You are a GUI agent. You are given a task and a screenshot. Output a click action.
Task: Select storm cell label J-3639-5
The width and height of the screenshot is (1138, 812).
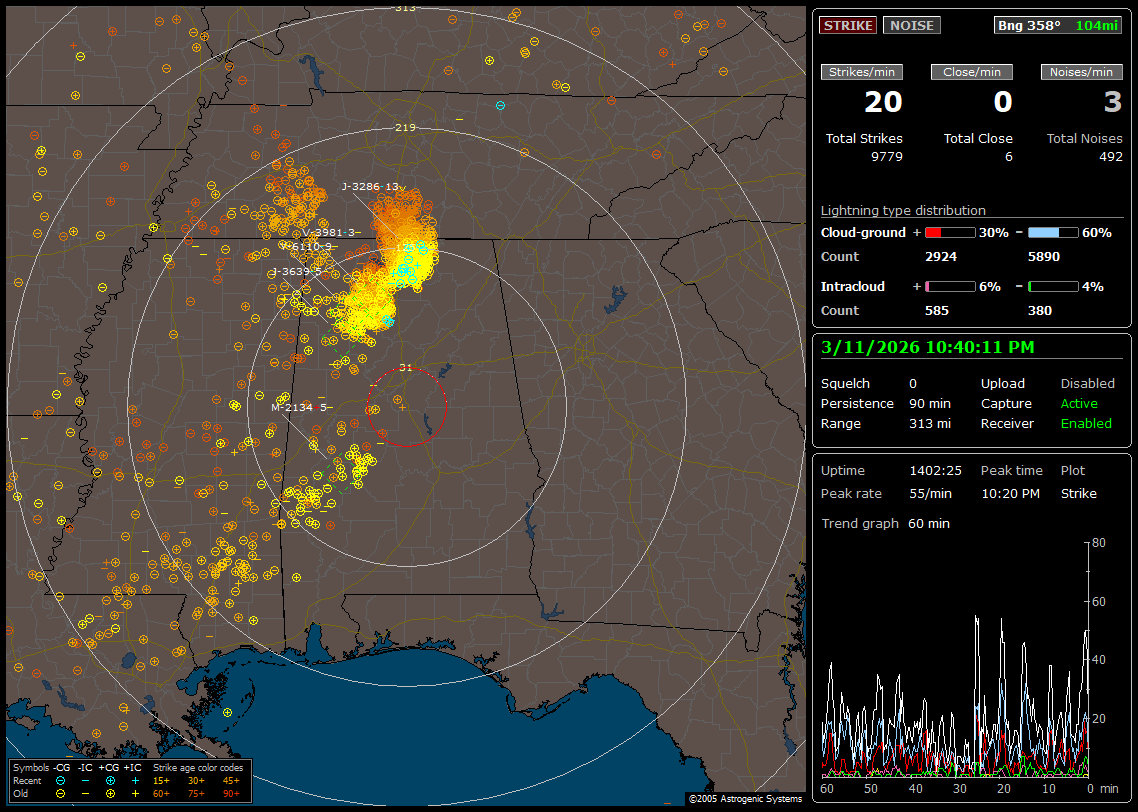coord(296,271)
